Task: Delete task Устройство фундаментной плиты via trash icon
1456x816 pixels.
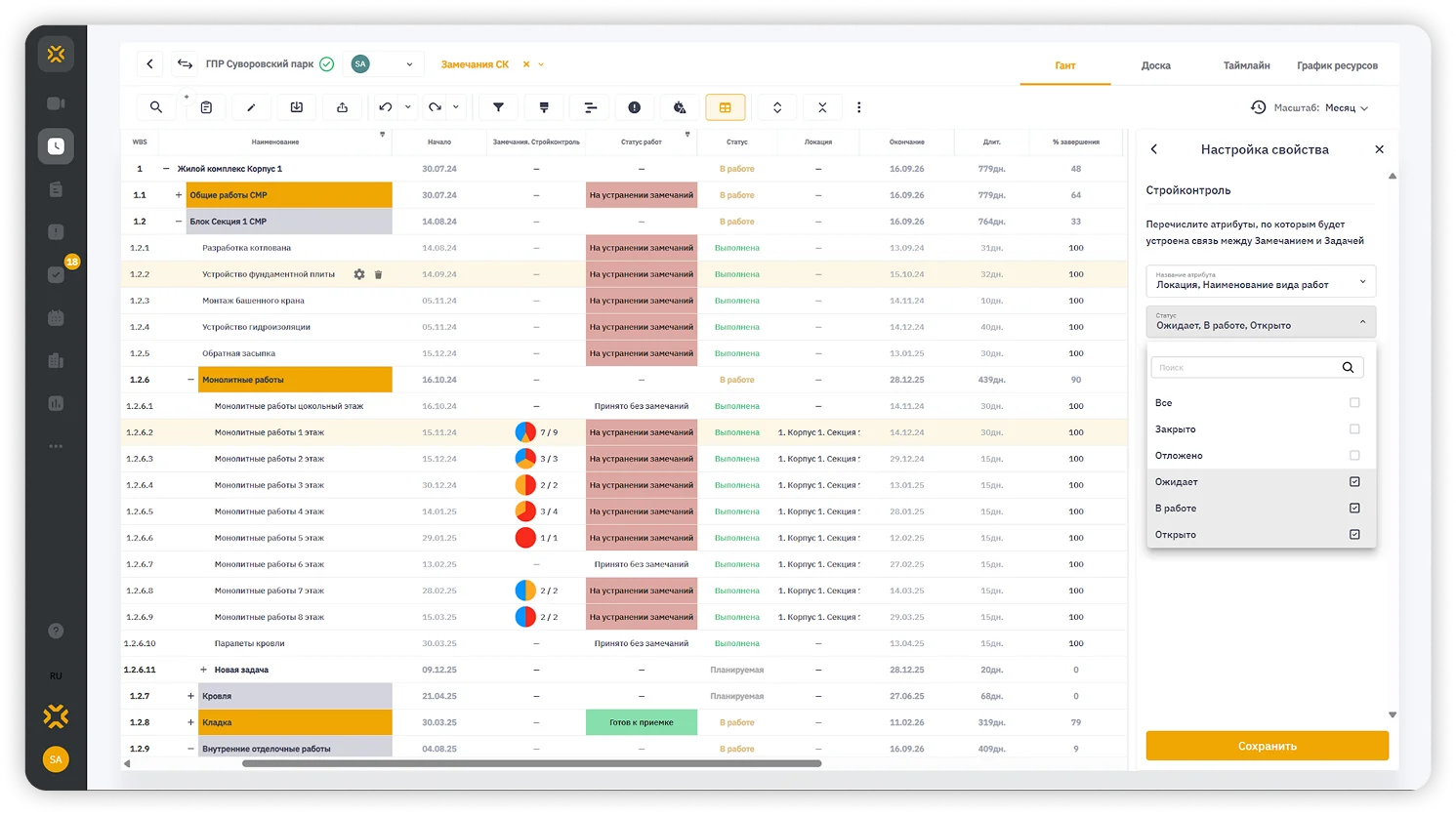Action: pos(379,274)
